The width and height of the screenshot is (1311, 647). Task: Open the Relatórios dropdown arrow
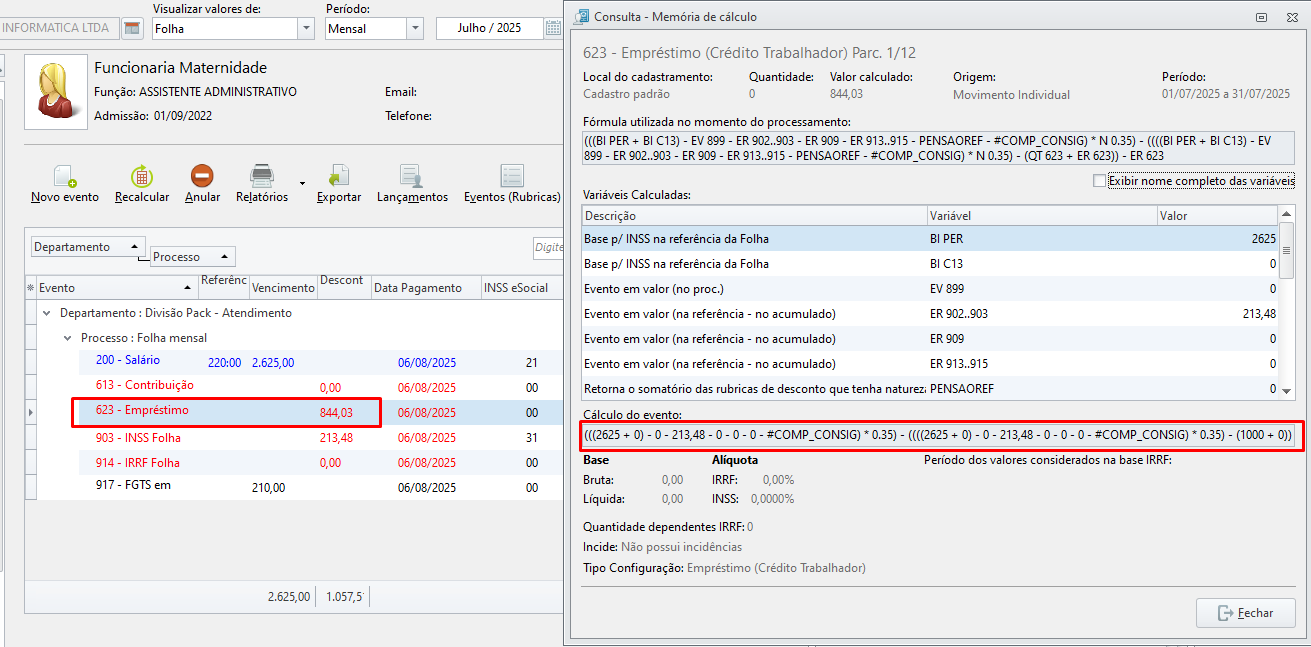(302, 184)
